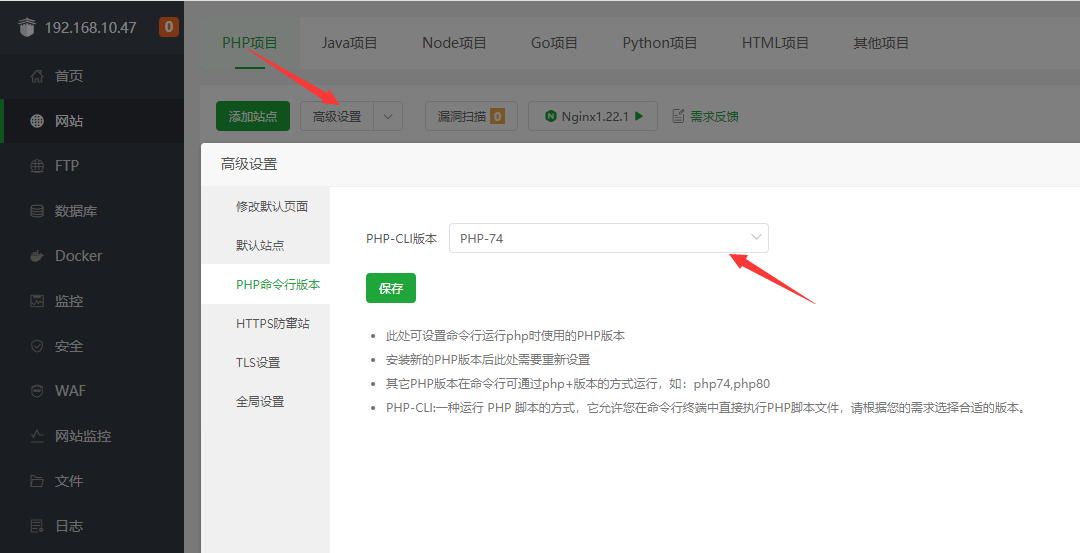Image resolution: width=1080 pixels, height=553 pixels.
Task: Click the WAF shield icon
Action: coord(37,390)
